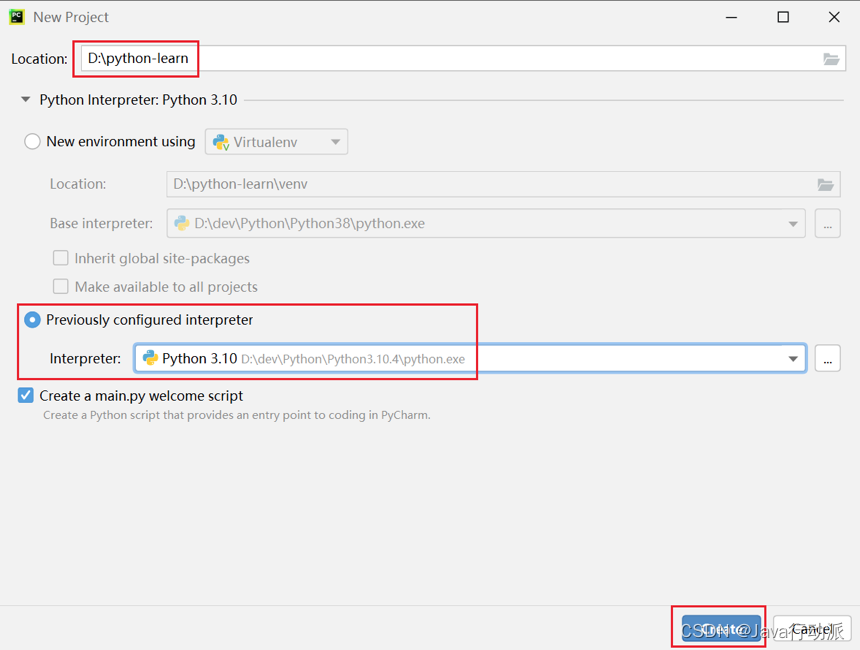
Task: Open interpreter settings with the ellipsis button
Action: click(827, 358)
